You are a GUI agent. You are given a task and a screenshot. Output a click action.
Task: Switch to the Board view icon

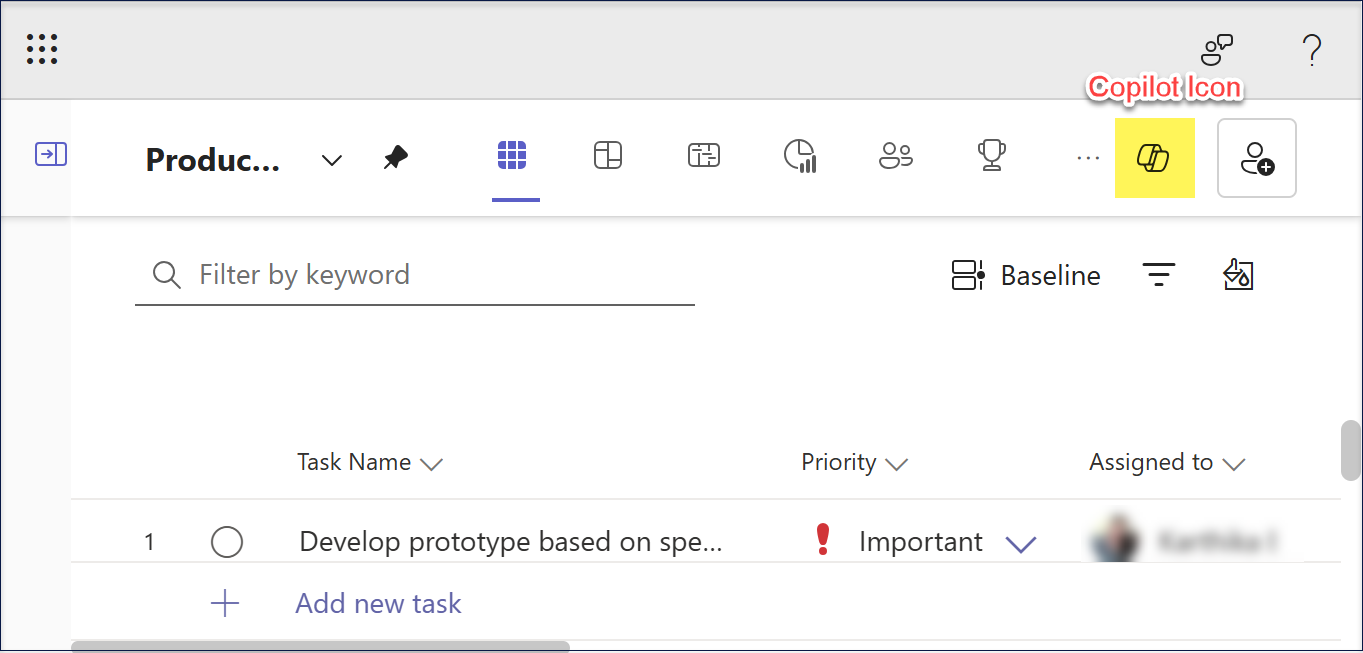pyautogui.click(x=607, y=156)
